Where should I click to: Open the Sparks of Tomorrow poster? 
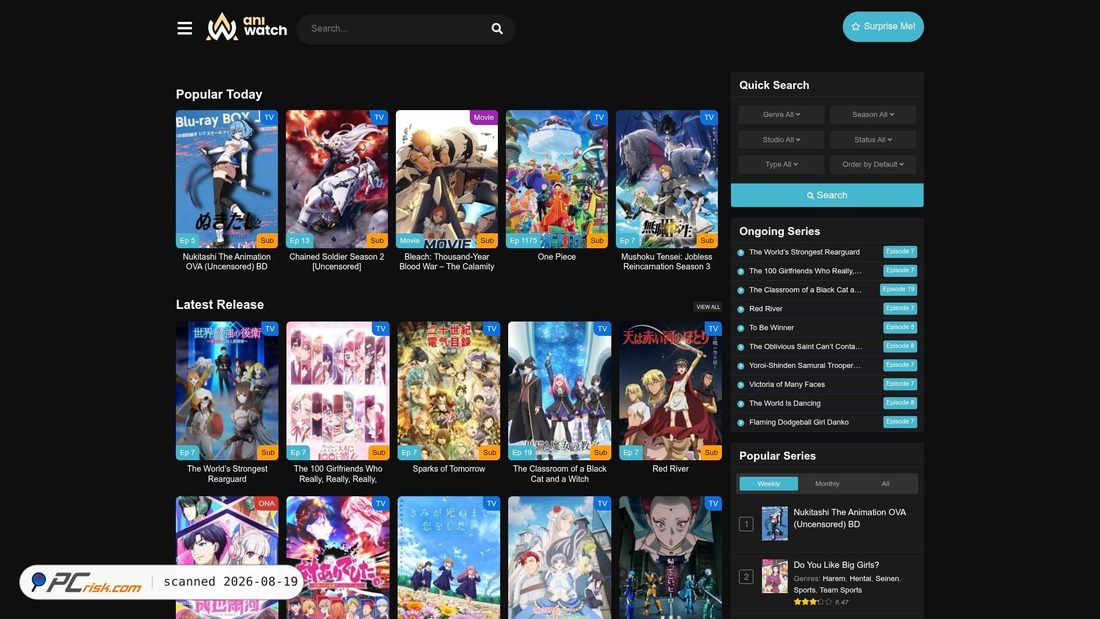click(x=449, y=391)
